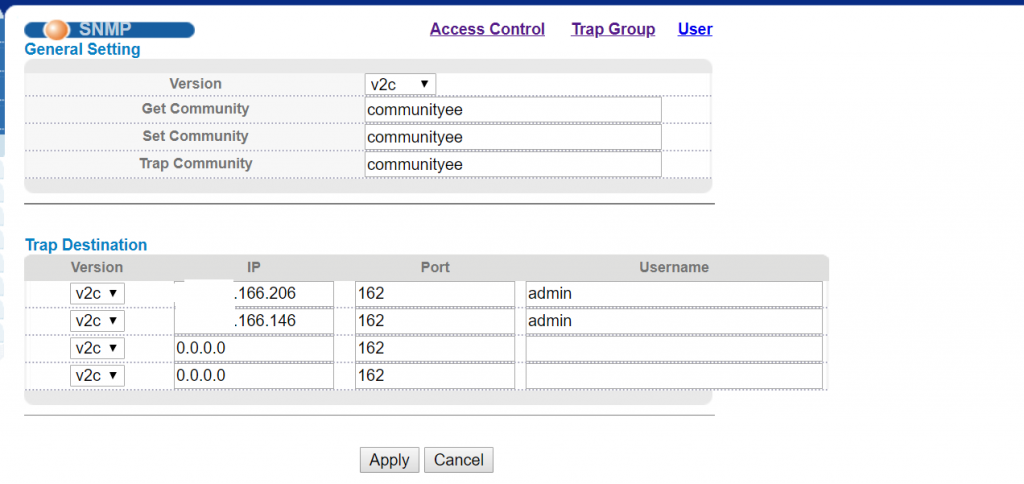Expand the General Setting Version dropdown
The height and width of the screenshot is (484, 1024).
400,84
